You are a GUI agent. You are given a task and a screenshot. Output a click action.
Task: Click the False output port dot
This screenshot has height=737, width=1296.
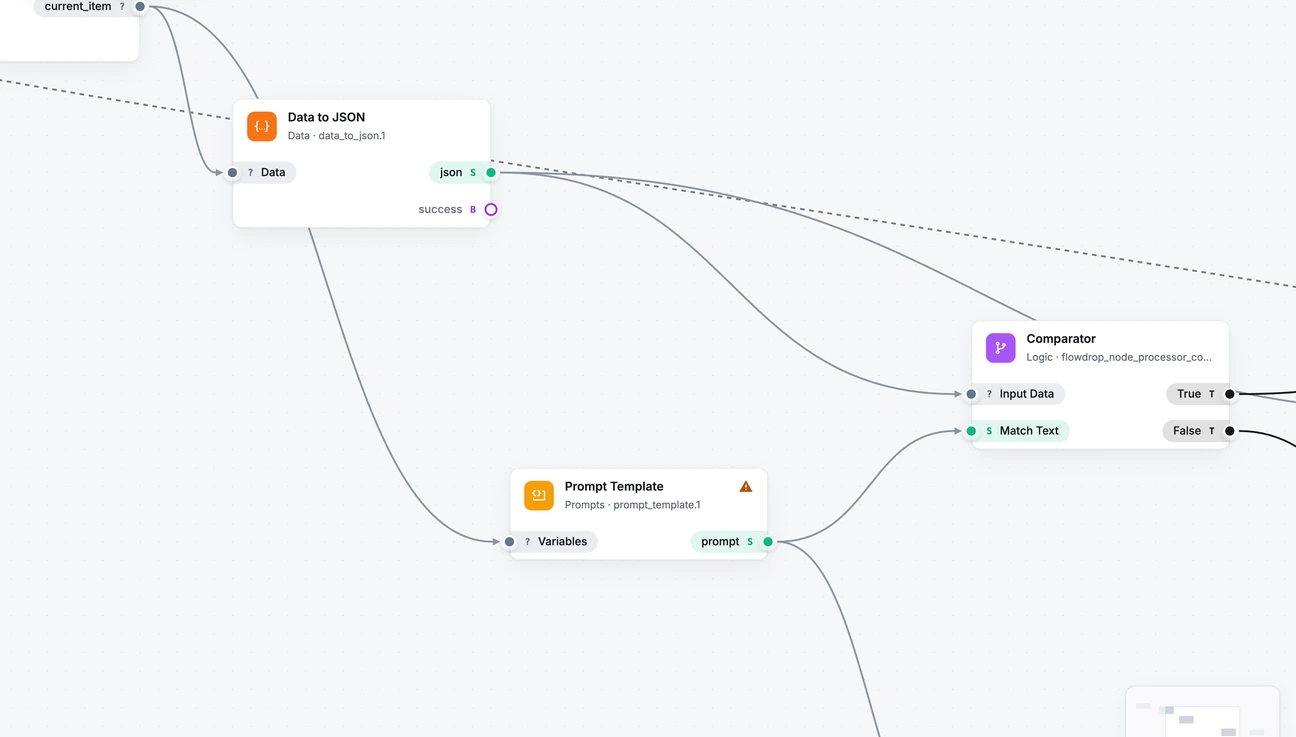tap(1230, 431)
